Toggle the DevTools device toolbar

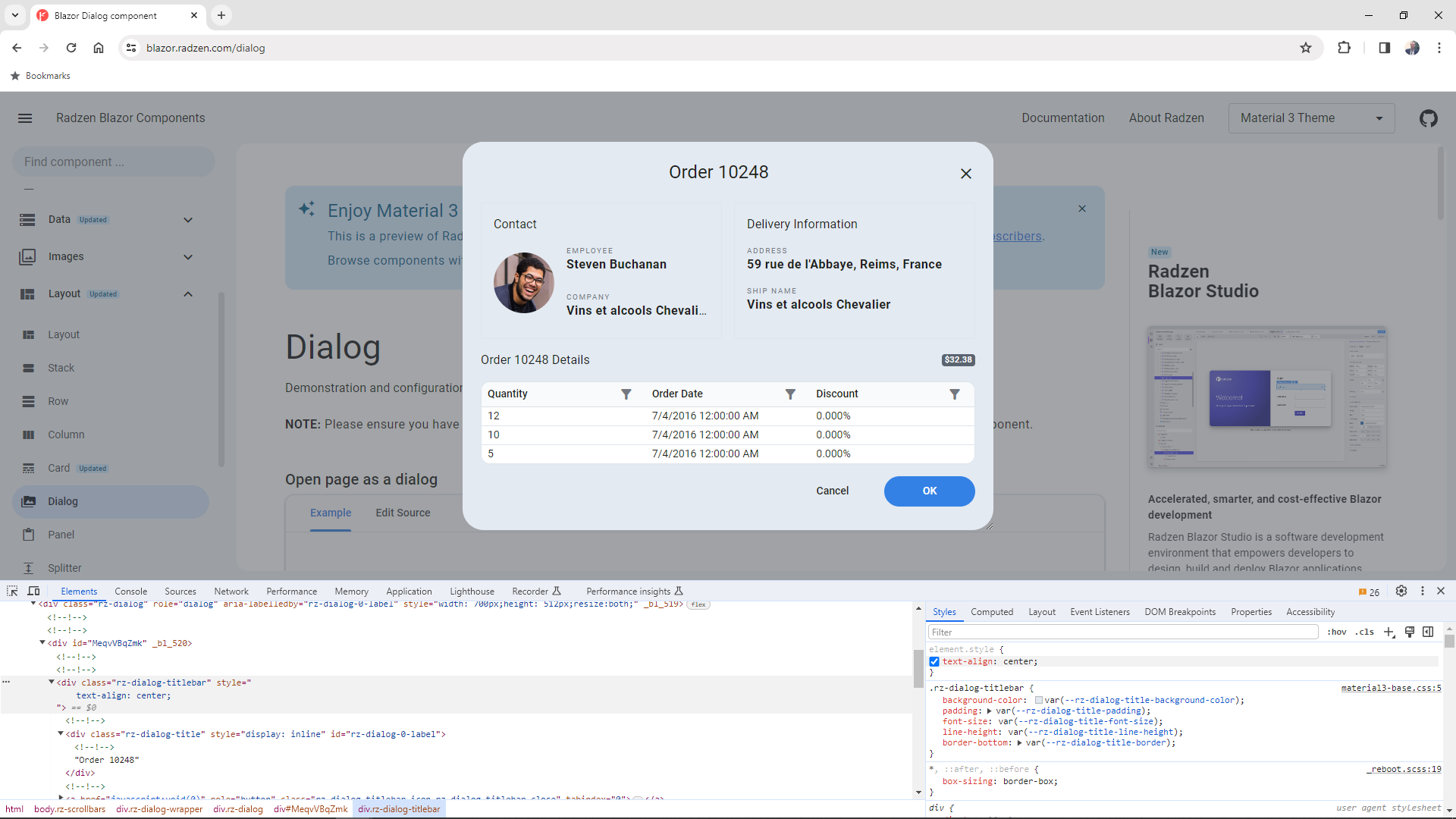click(x=33, y=591)
